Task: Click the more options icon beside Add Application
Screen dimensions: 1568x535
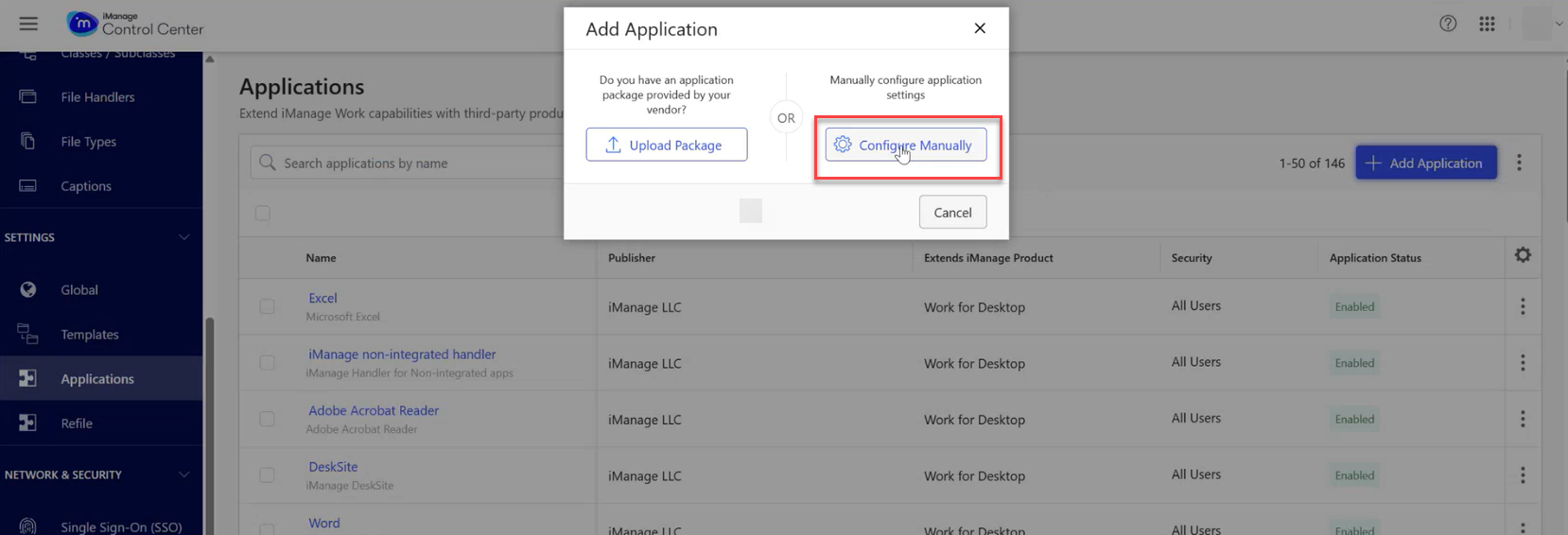Action: tap(1519, 163)
